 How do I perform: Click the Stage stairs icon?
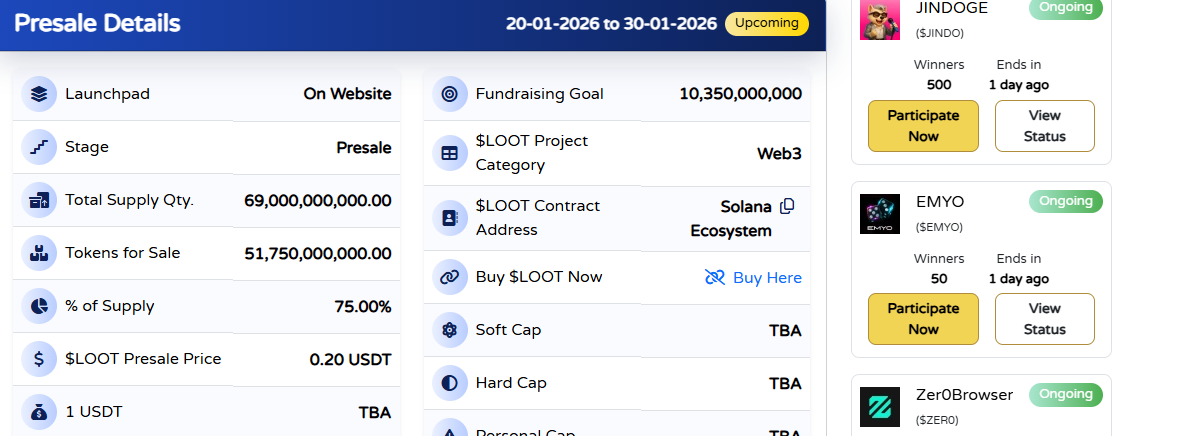pyautogui.click(x=39, y=147)
